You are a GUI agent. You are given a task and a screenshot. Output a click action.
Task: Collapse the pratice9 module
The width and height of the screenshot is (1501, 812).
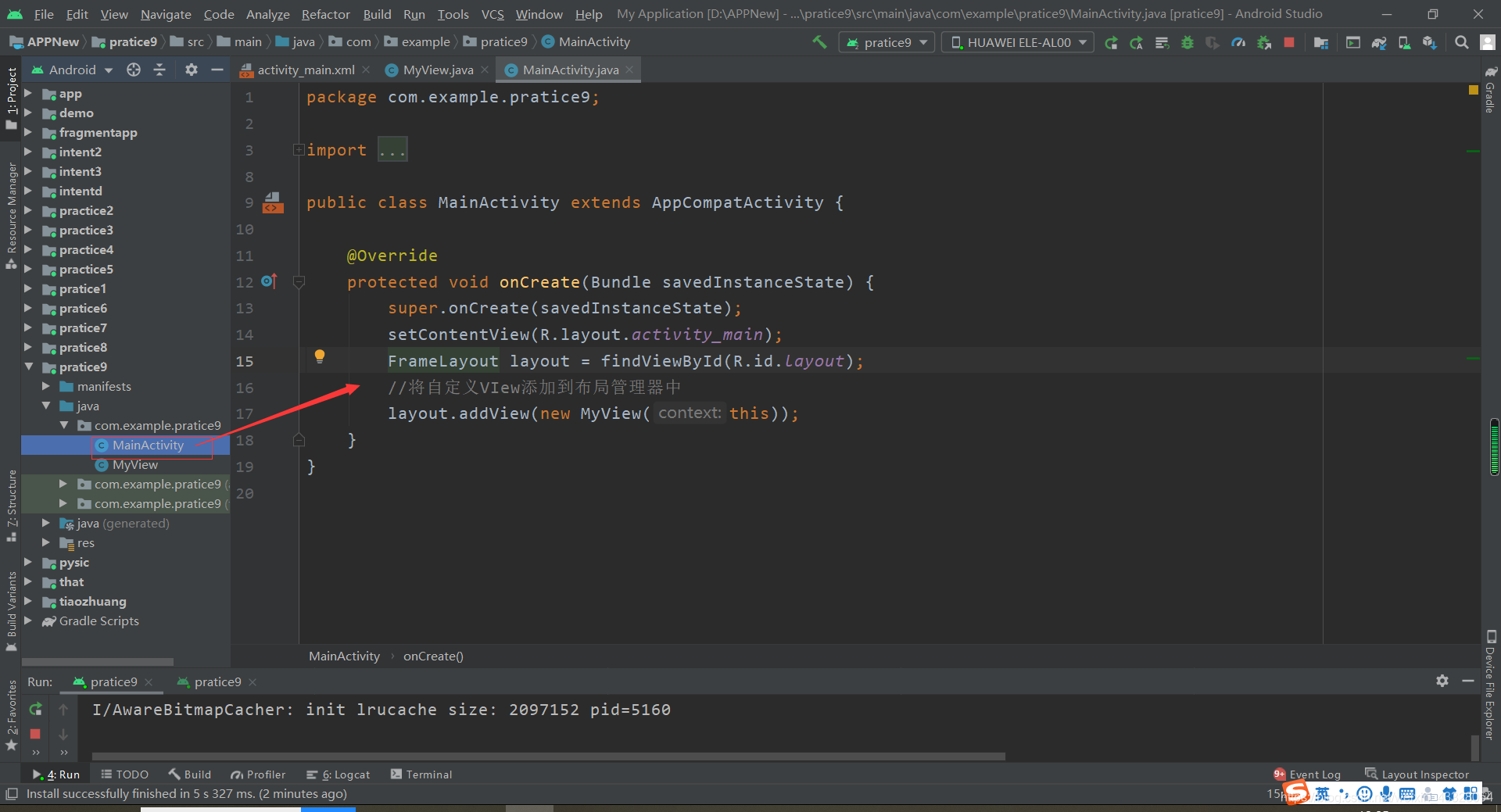(29, 367)
